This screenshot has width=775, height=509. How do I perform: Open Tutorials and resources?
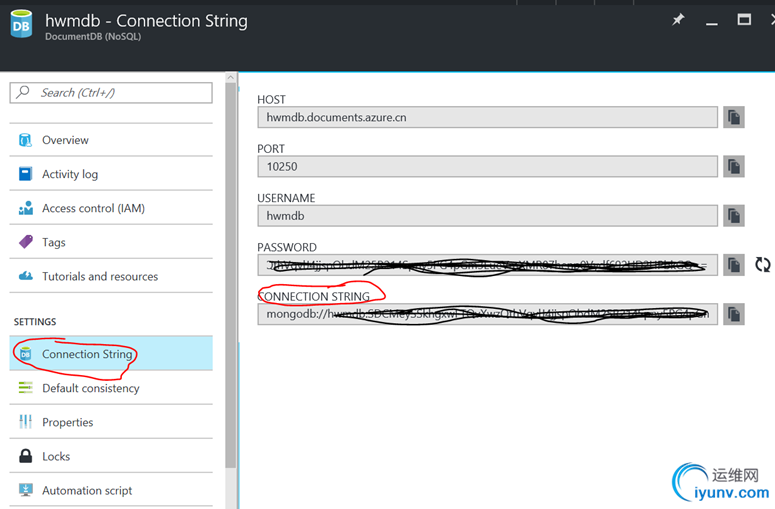111,276
